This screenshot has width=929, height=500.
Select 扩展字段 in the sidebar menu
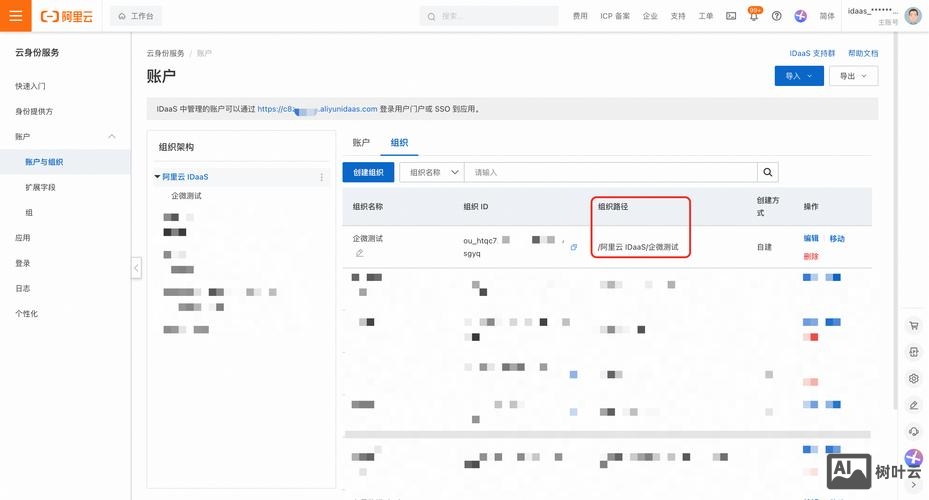point(41,187)
